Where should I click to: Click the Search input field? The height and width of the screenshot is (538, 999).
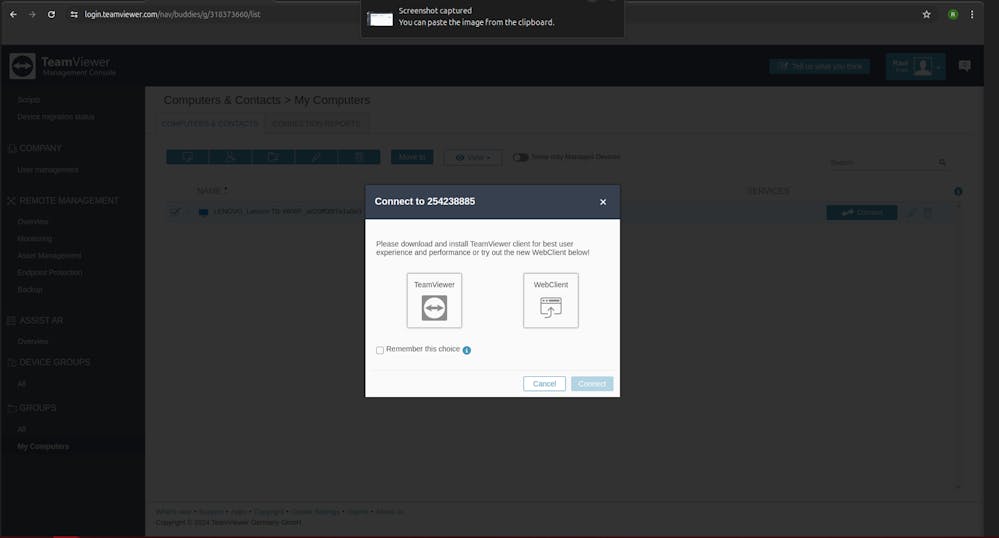(882, 163)
